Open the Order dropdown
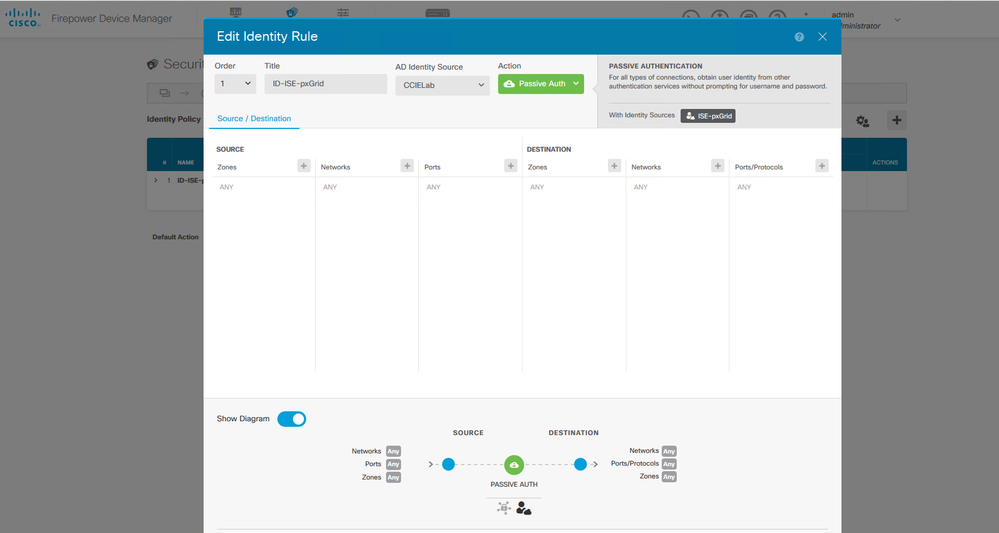999x533 pixels. pyautogui.click(x=235, y=84)
